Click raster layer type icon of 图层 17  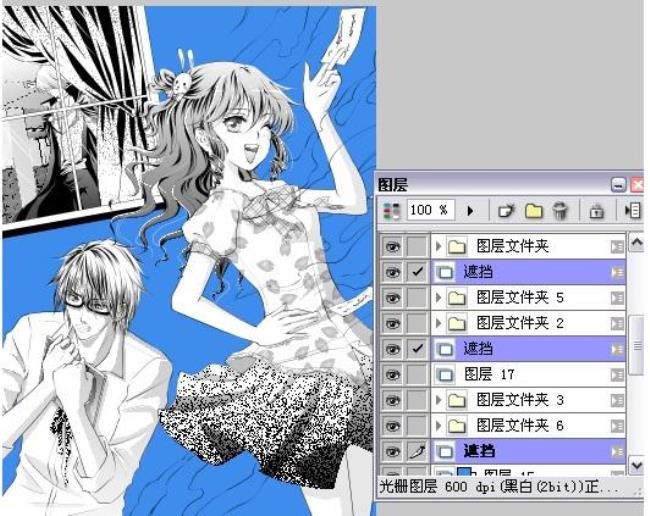coord(445,375)
